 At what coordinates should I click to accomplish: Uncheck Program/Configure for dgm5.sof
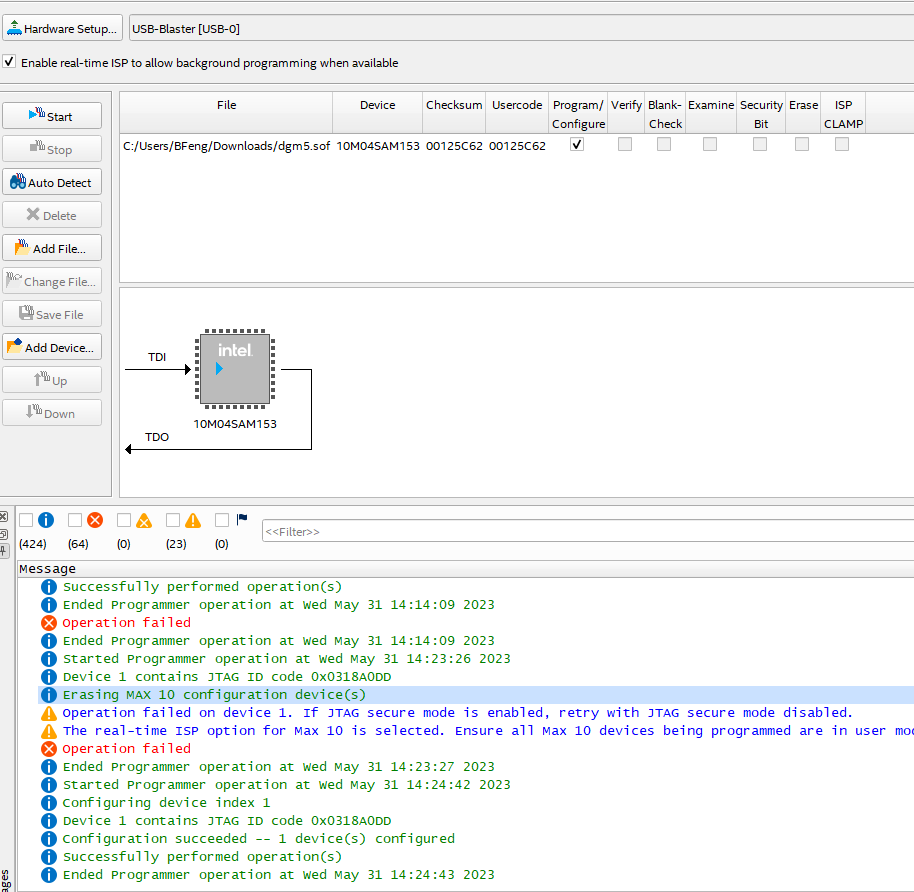tap(577, 144)
